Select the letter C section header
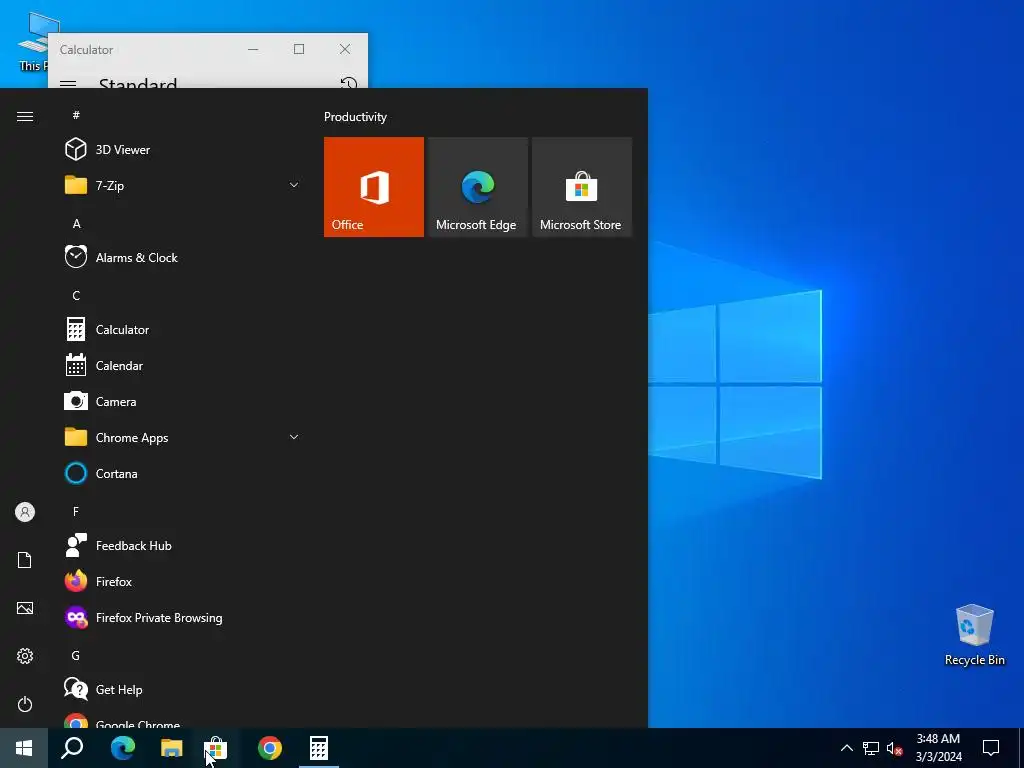Screen dimensions: 1024x768 (x=76, y=295)
